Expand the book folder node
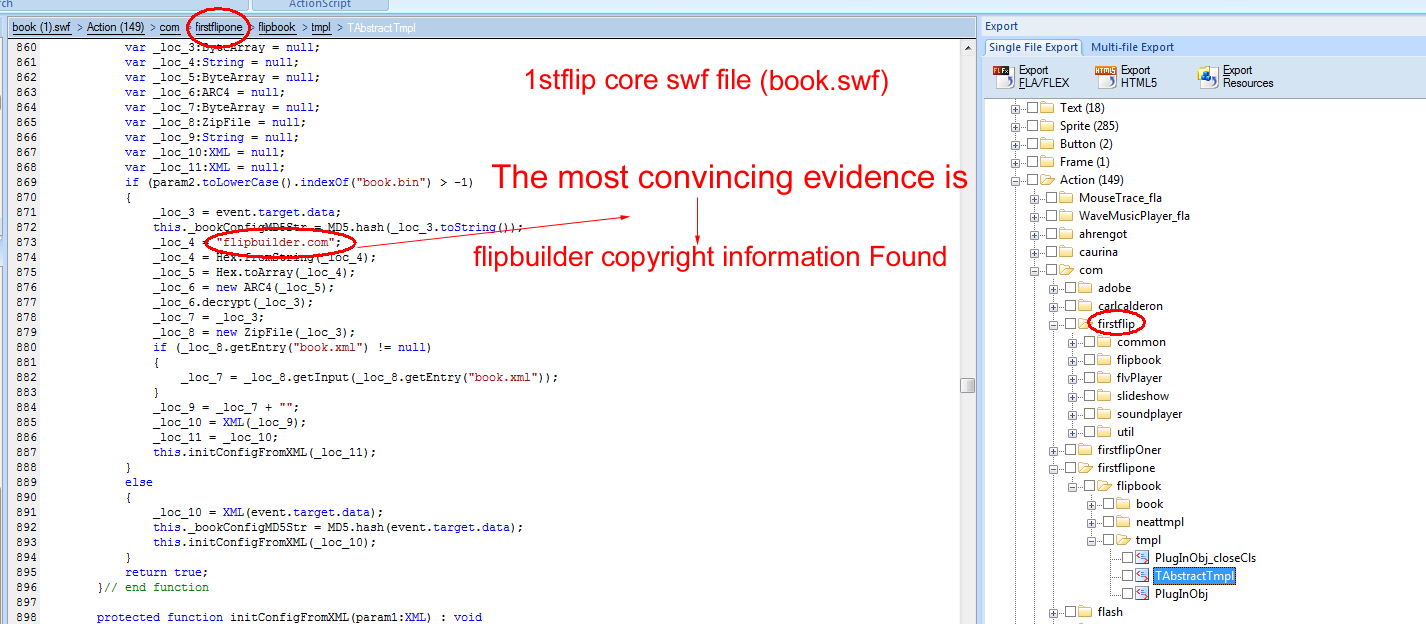The image size is (1426, 624). coord(1092,504)
